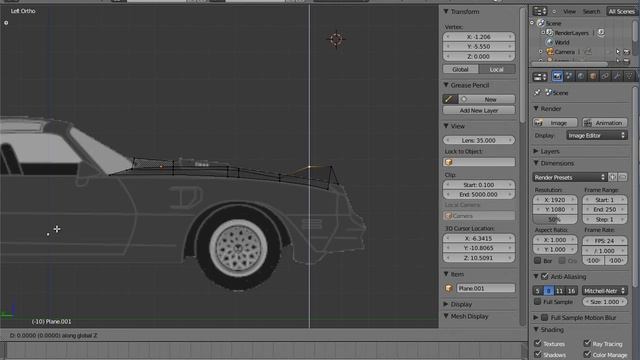The image size is (640, 360).
Task: Click the New grease pencil button
Action: pyautogui.click(x=487, y=99)
